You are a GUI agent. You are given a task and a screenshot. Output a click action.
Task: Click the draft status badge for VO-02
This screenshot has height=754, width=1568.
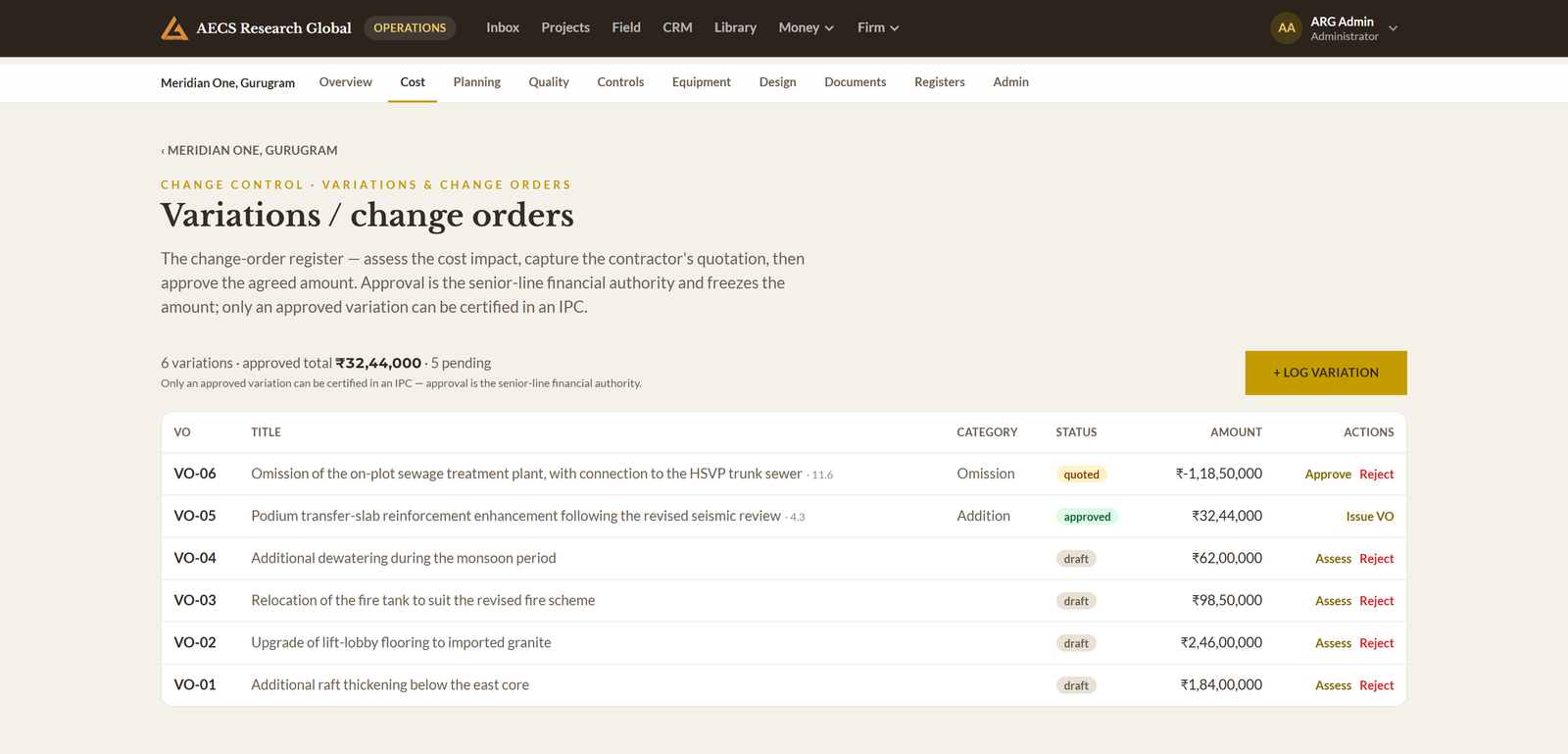(1076, 643)
